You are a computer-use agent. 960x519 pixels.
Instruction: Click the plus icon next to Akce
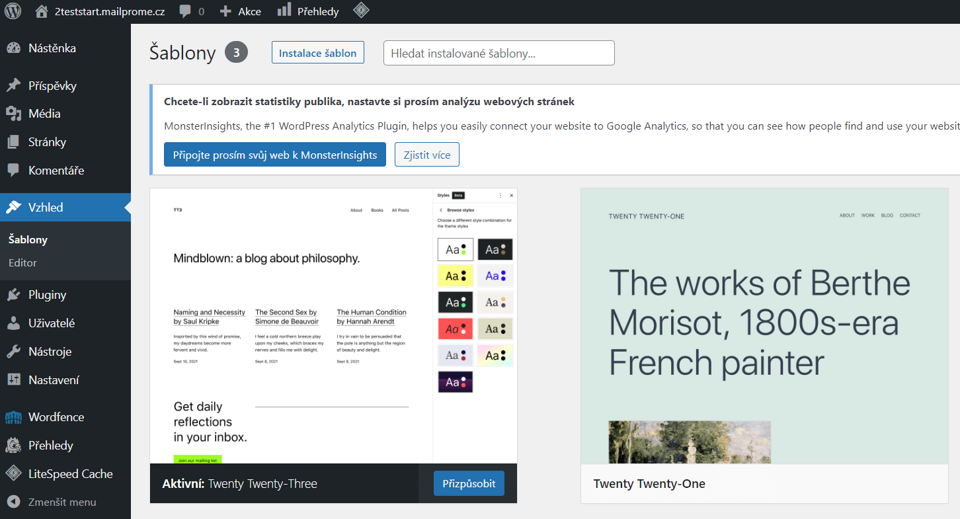225,11
